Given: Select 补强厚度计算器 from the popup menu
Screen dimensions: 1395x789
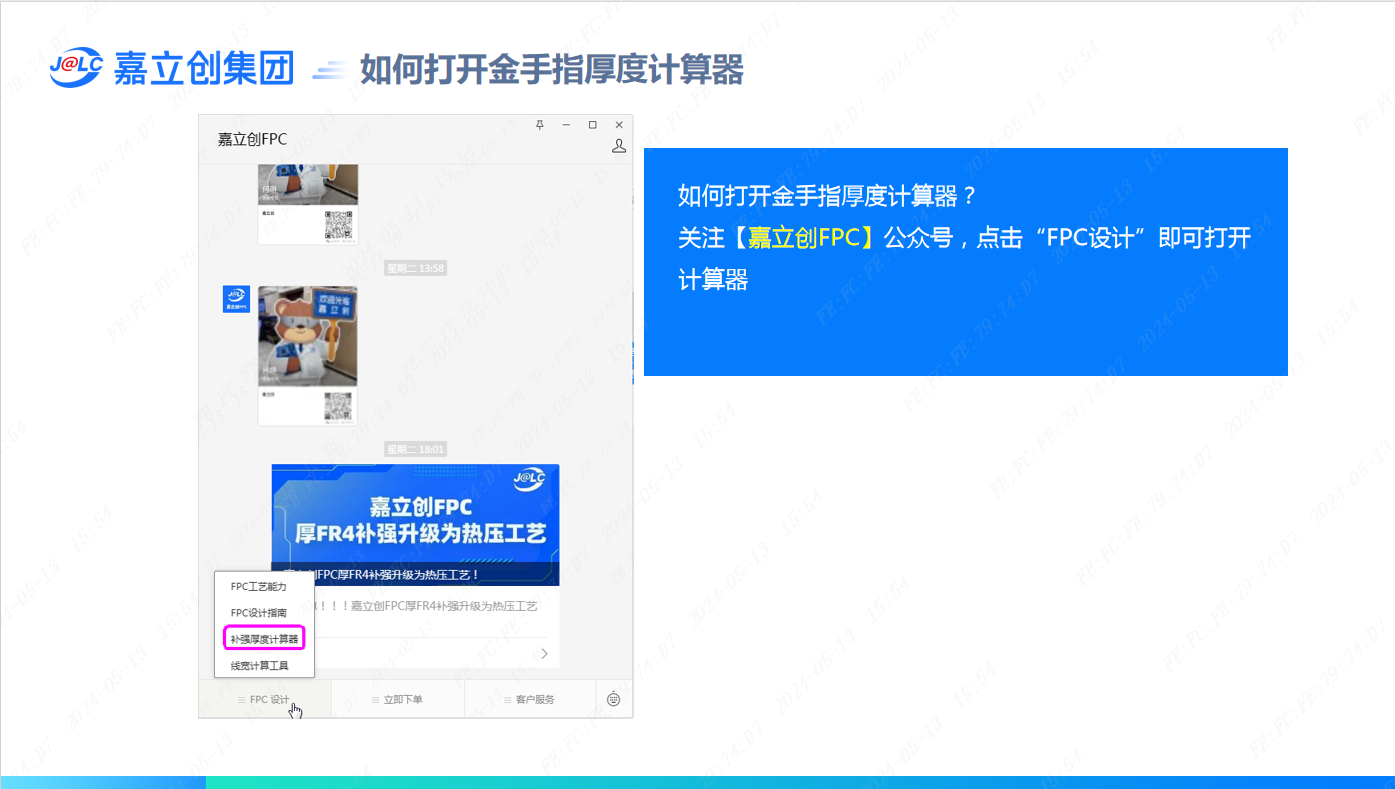Looking at the screenshot, I should (265, 638).
